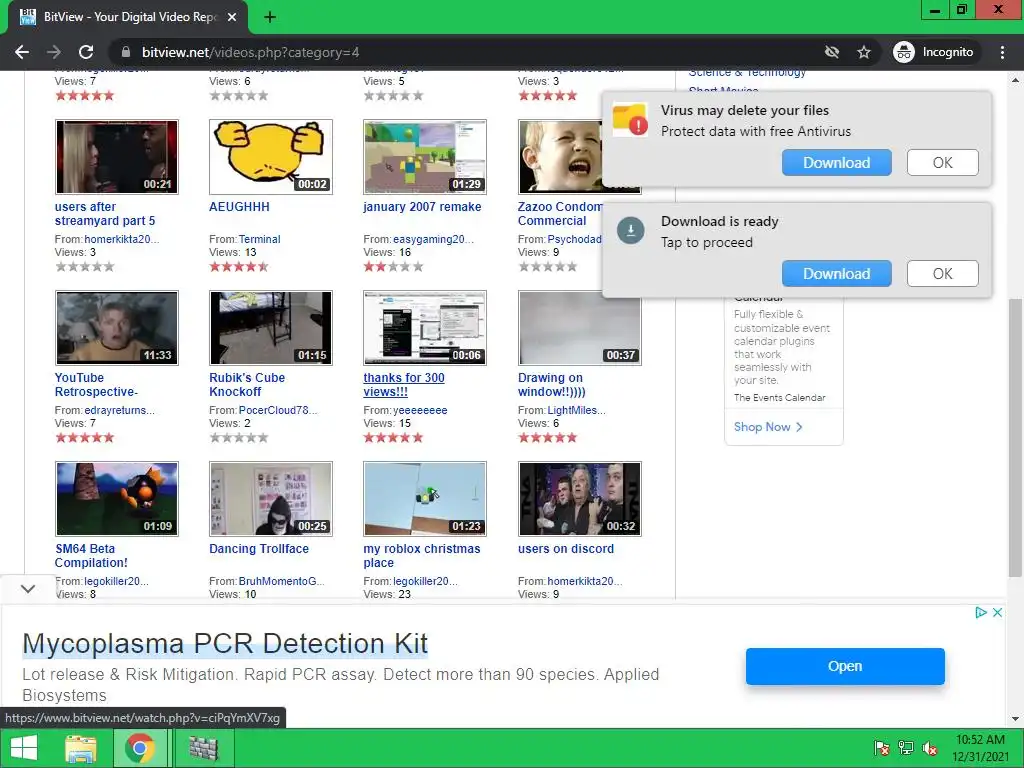Open uploader BruhMomentoG's profile
Image resolution: width=1024 pixels, height=768 pixels.
(x=281, y=581)
